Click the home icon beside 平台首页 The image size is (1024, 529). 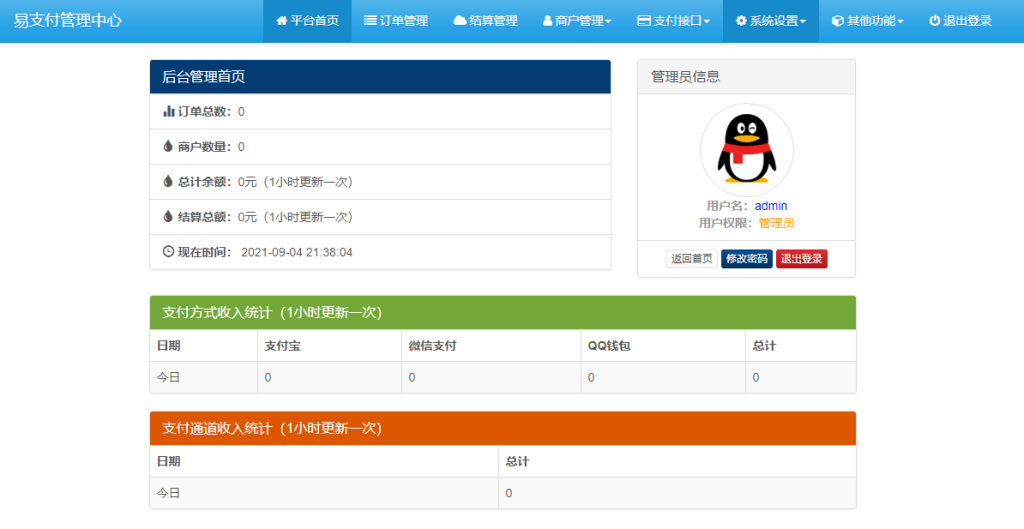[x=282, y=21]
